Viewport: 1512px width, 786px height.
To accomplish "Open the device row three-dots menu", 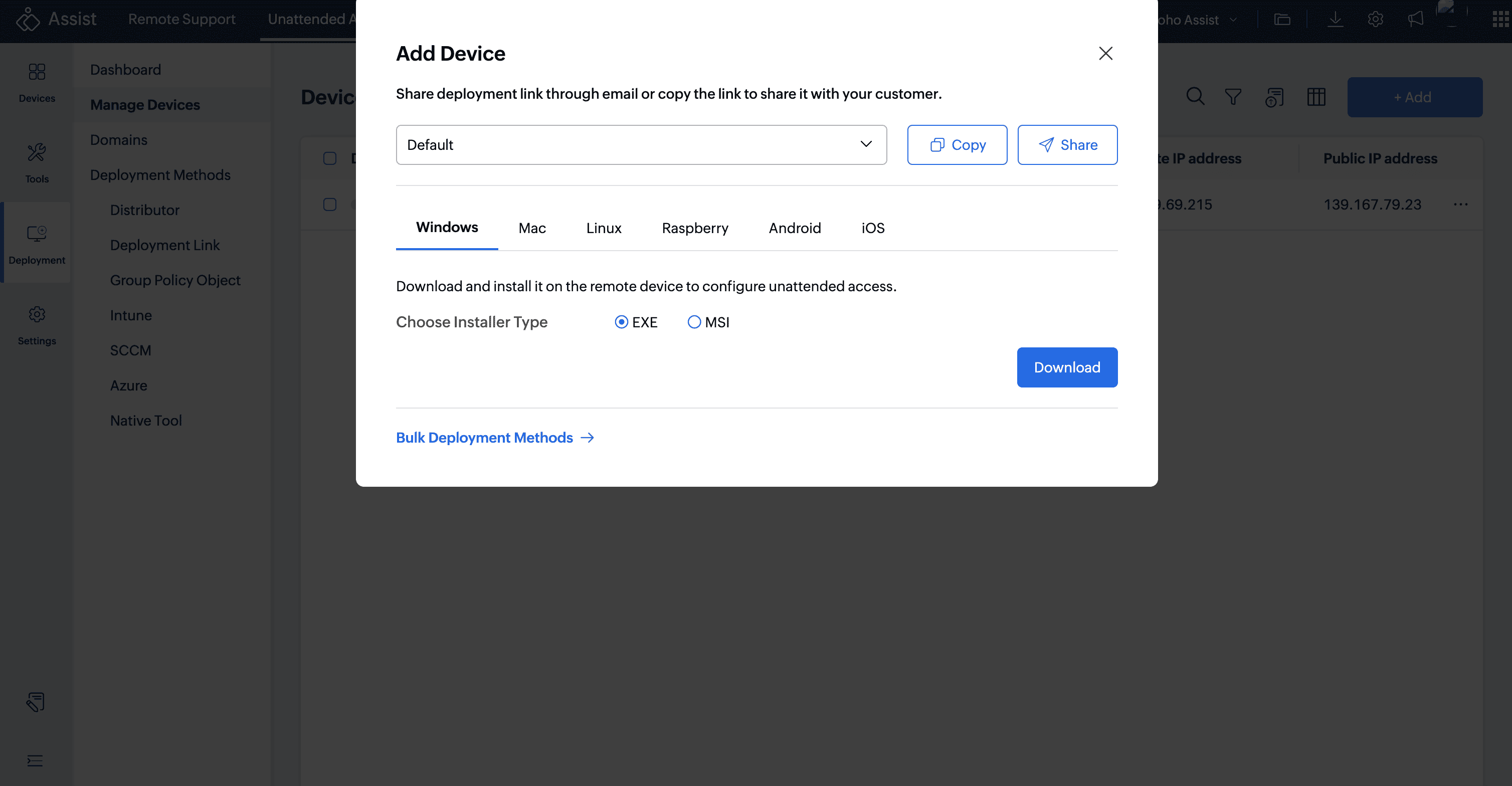I will [x=1460, y=205].
